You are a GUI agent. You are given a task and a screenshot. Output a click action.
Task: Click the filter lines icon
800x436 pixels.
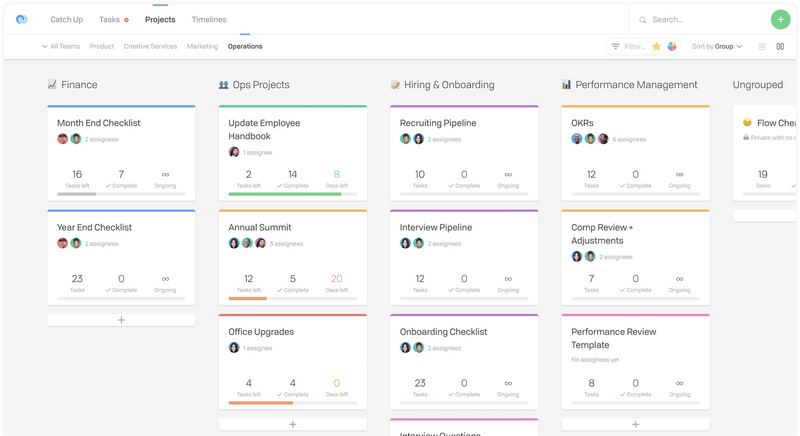pos(615,46)
